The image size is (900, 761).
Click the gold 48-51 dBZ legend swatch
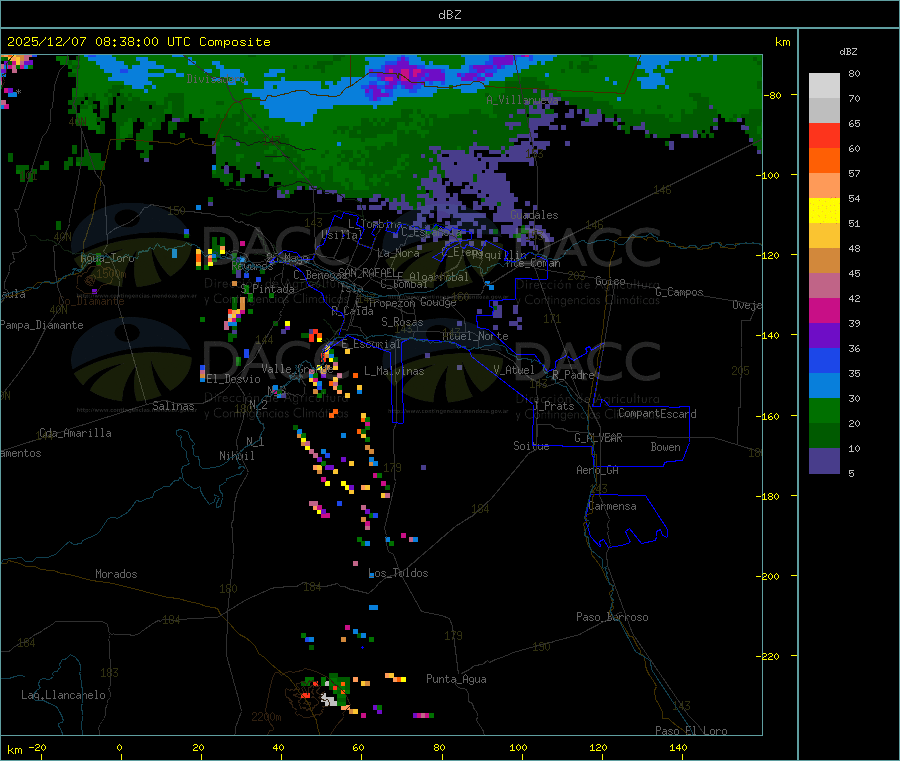click(824, 236)
